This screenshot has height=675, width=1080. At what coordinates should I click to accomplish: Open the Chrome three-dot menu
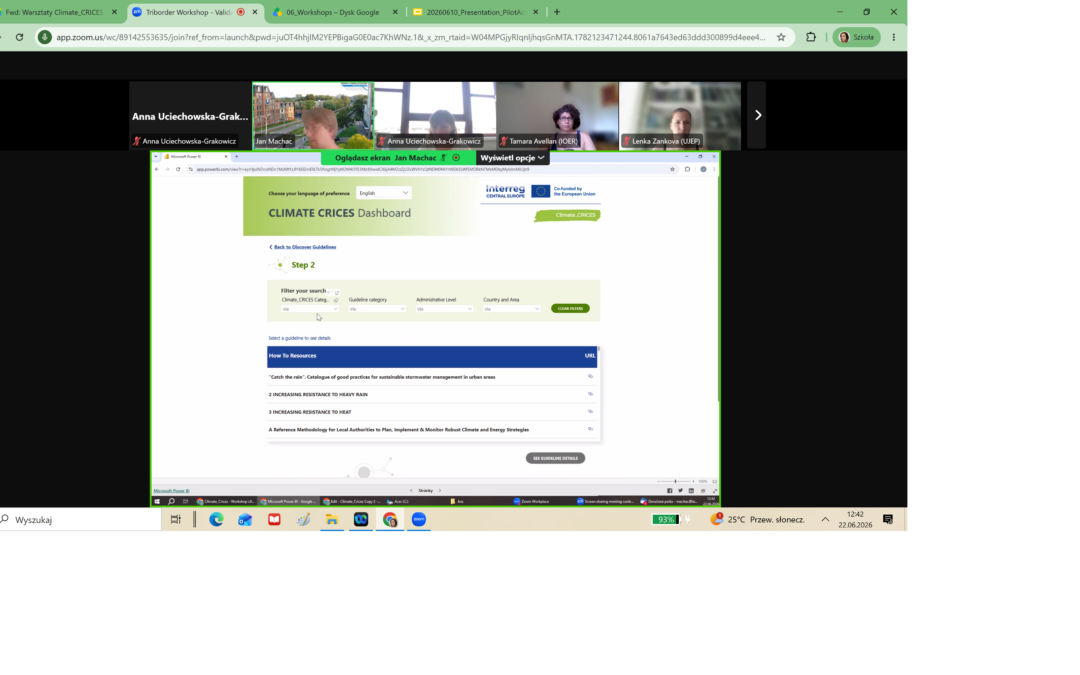(x=894, y=37)
